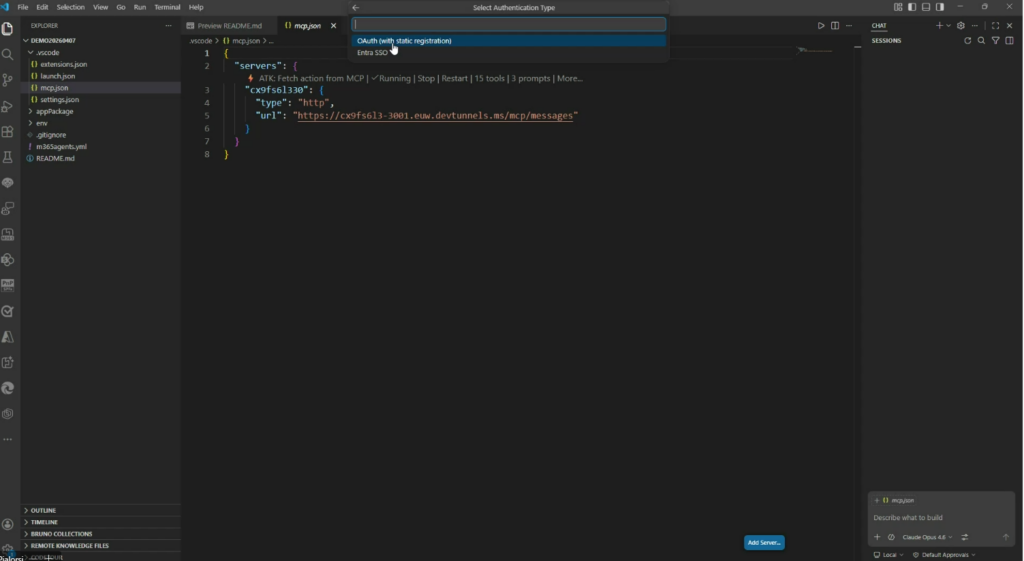The width and height of the screenshot is (1024, 561).
Task: Toggle the secondary side bar layout button
Action: [940, 7]
